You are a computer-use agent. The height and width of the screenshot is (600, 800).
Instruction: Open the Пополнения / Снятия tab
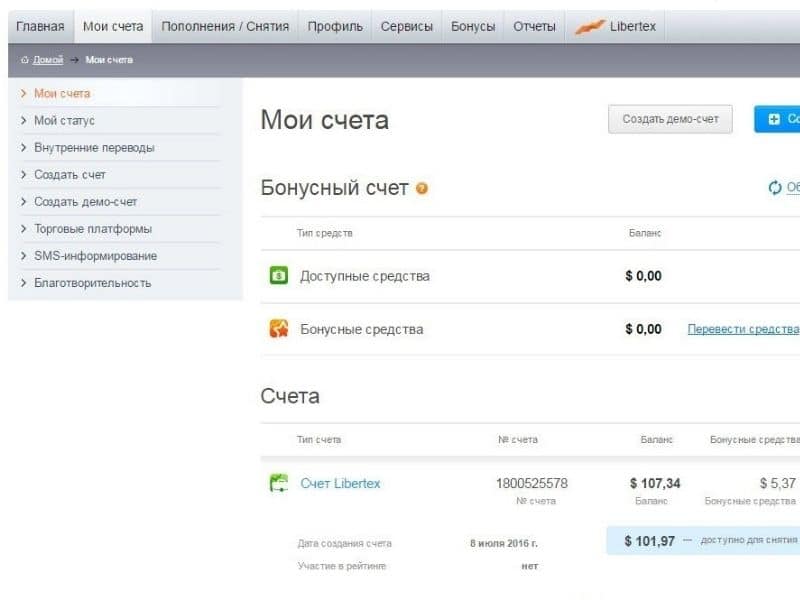(225, 26)
